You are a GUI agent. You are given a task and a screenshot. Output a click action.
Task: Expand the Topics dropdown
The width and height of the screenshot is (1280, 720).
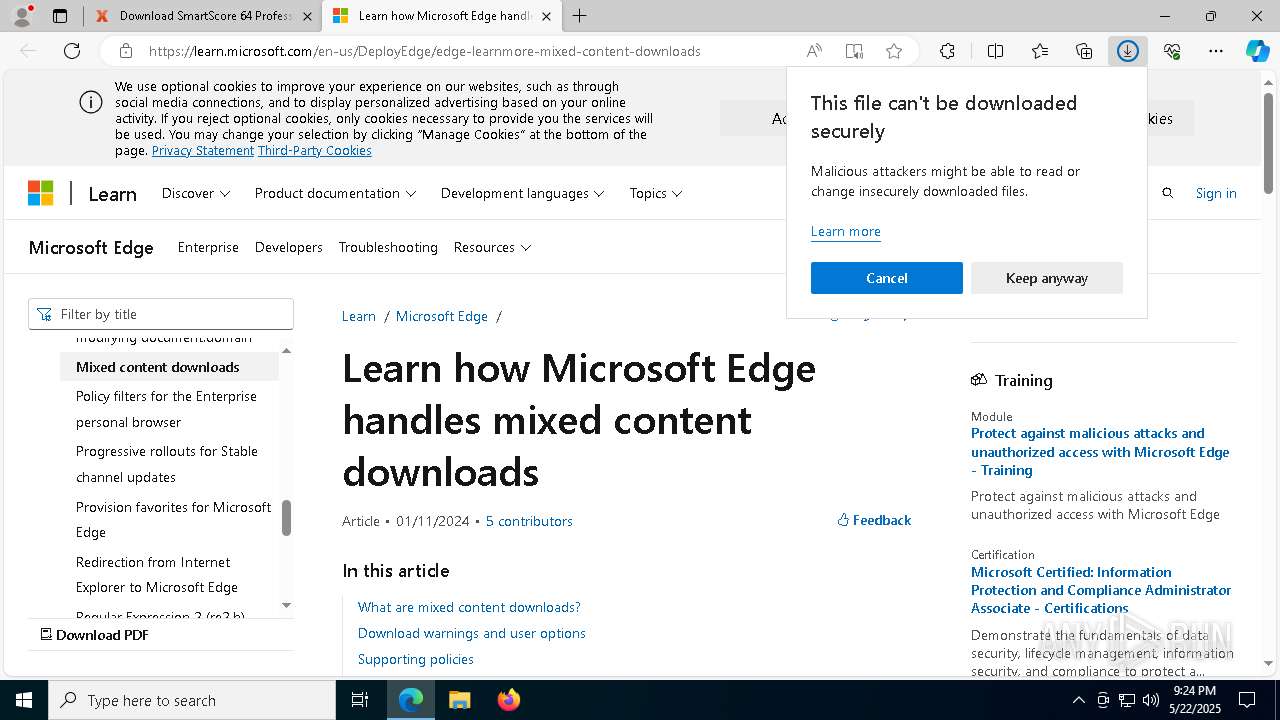pos(656,193)
